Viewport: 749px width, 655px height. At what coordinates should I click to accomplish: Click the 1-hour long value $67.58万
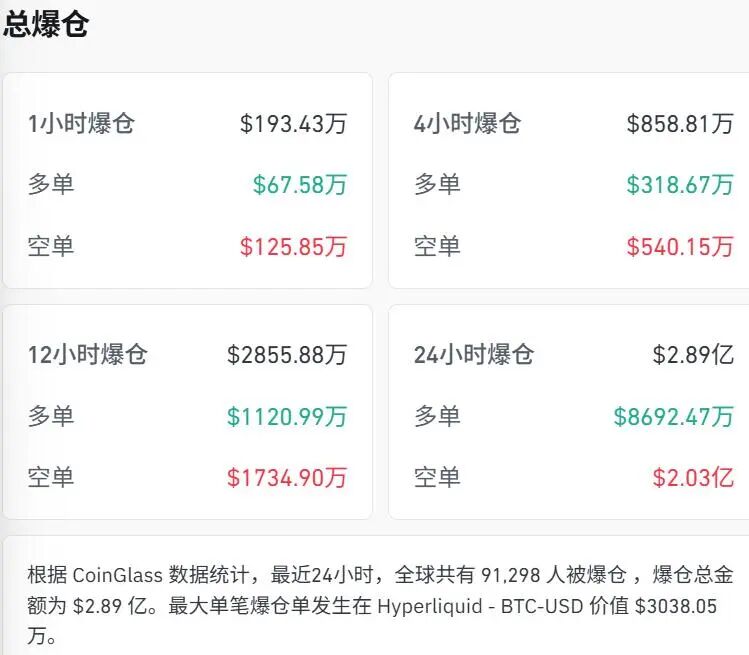[299, 185]
